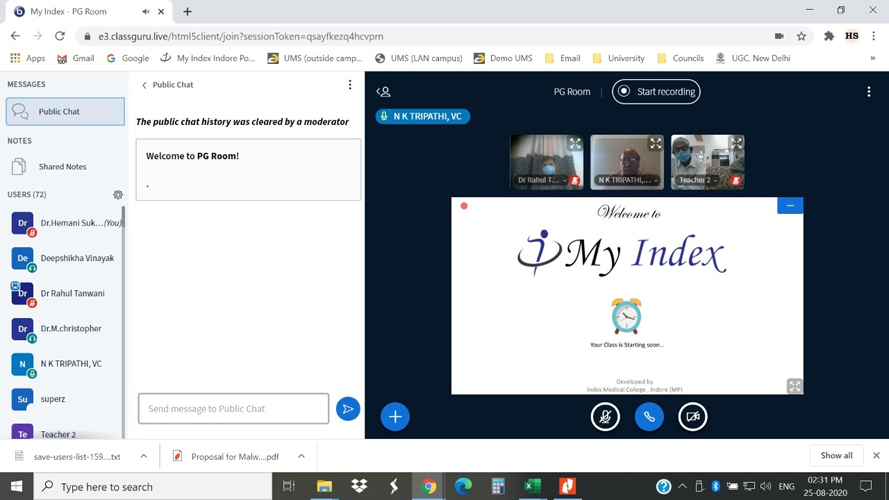Bookmark this page with star icon
The image size is (889, 500).
pos(801,36)
